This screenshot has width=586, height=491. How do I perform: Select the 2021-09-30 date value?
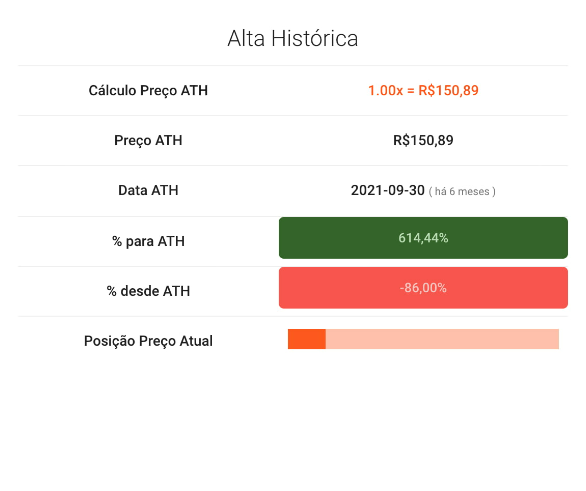[388, 191]
